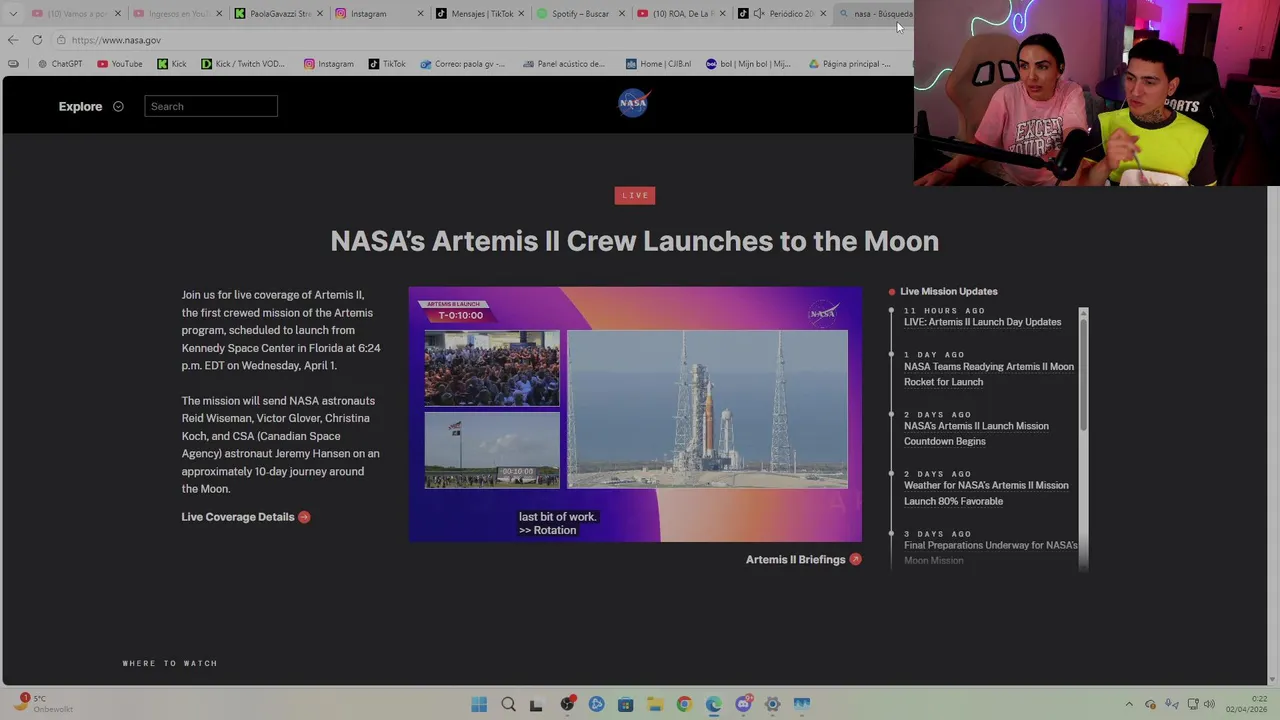Image resolution: width=1280 pixels, height=720 pixels.
Task: Click arrow icon beside Artemis II Briefings
Action: pyautogui.click(x=855, y=559)
